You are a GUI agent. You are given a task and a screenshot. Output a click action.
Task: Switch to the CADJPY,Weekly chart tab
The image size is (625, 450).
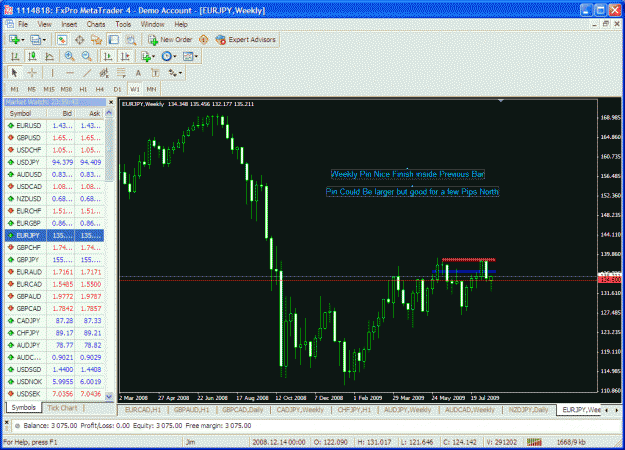coord(300,410)
